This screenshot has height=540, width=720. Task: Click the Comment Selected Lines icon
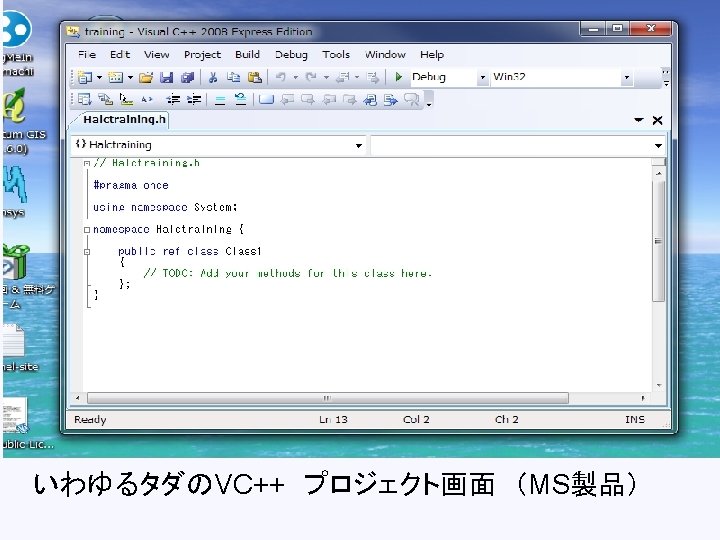tap(220, 100)
